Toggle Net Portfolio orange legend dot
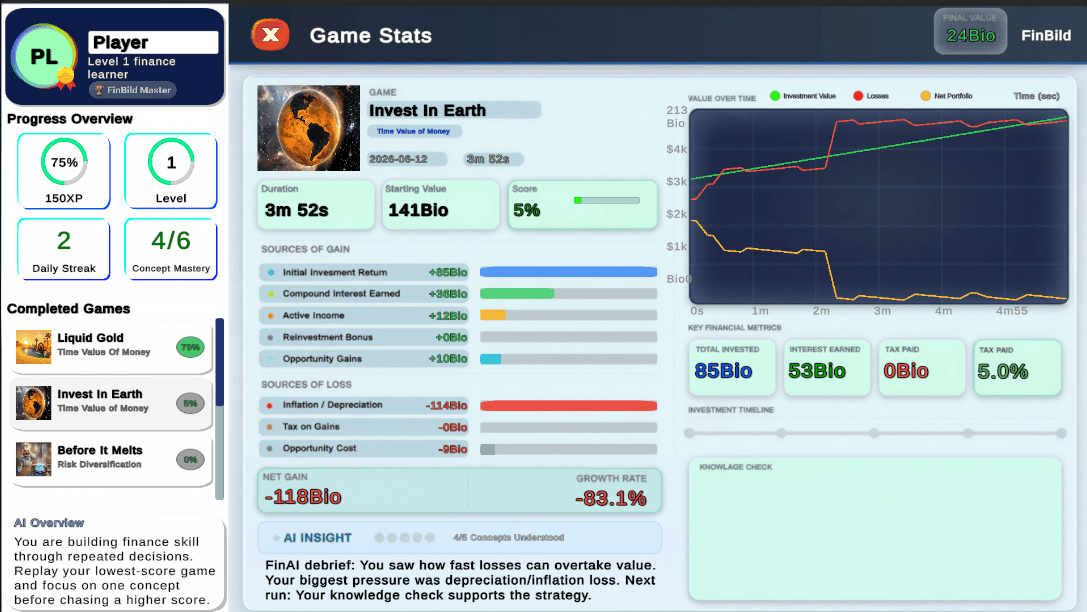 pyautogui.click(x=925, y=96)
